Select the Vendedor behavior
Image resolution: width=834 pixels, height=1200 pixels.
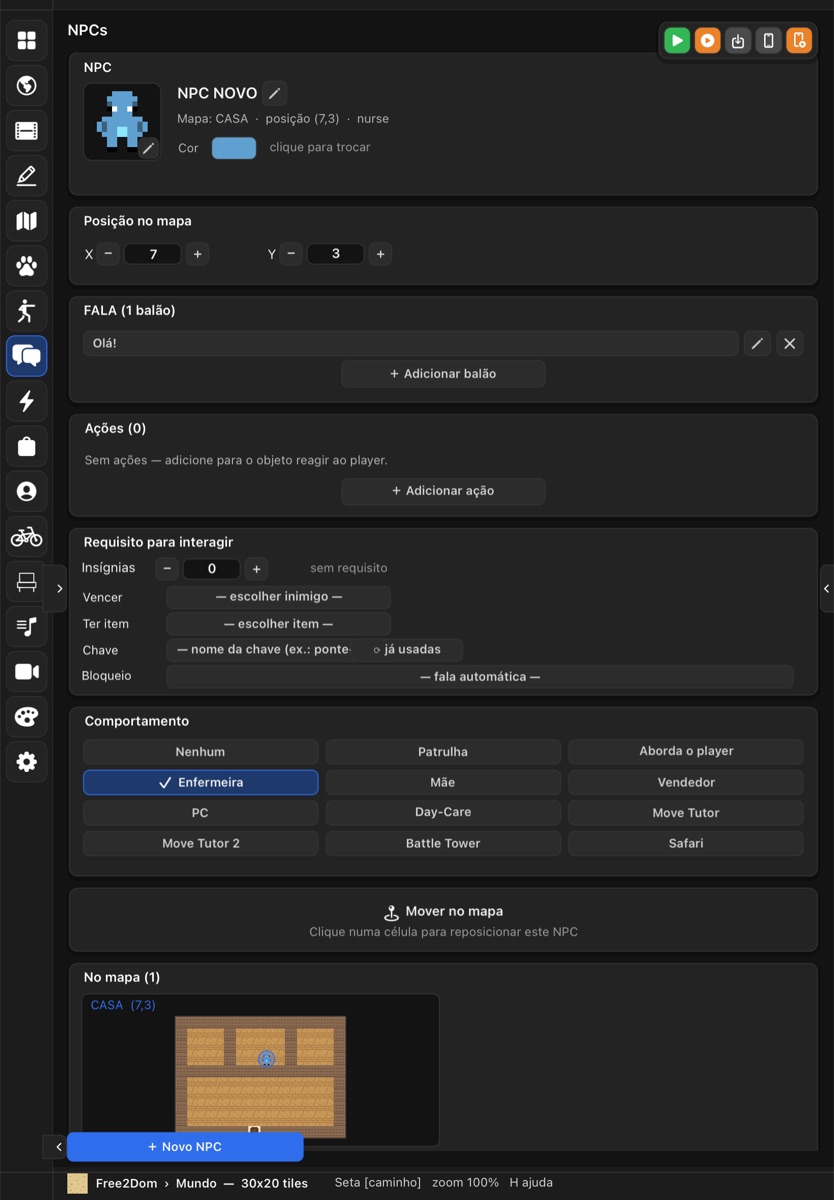click(x=686, y=782)
